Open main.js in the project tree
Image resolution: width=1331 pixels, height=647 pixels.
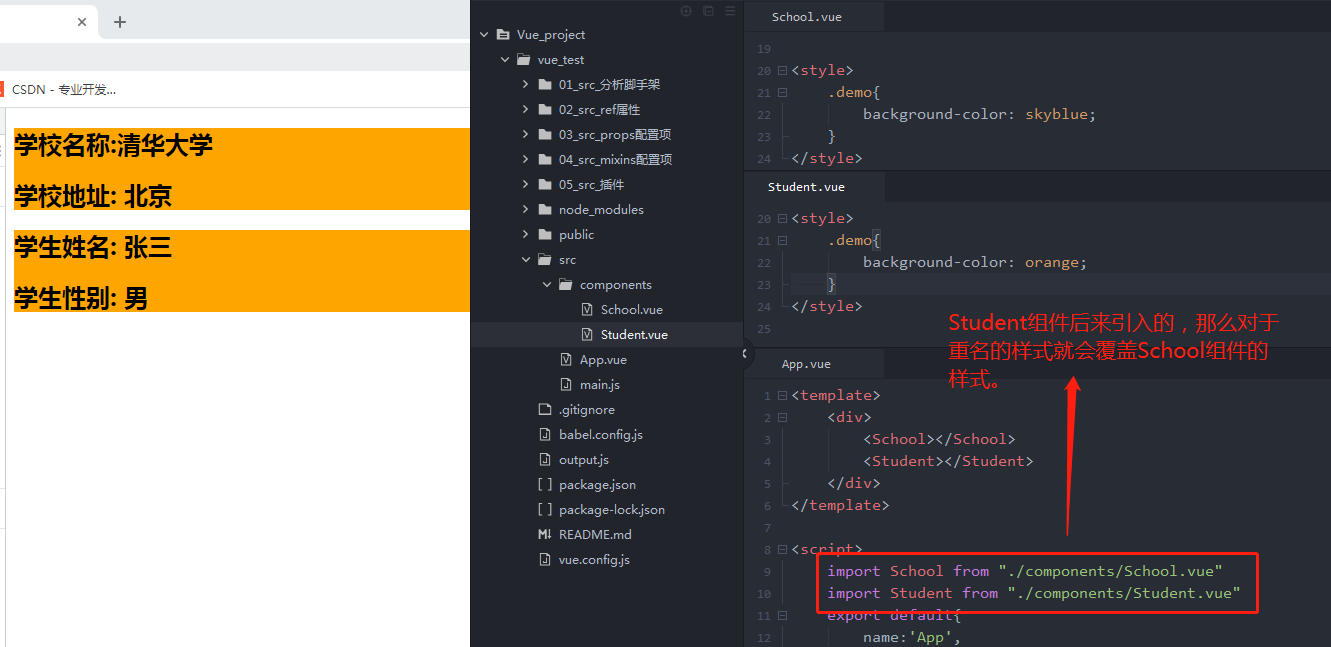[x=599, y=385]
